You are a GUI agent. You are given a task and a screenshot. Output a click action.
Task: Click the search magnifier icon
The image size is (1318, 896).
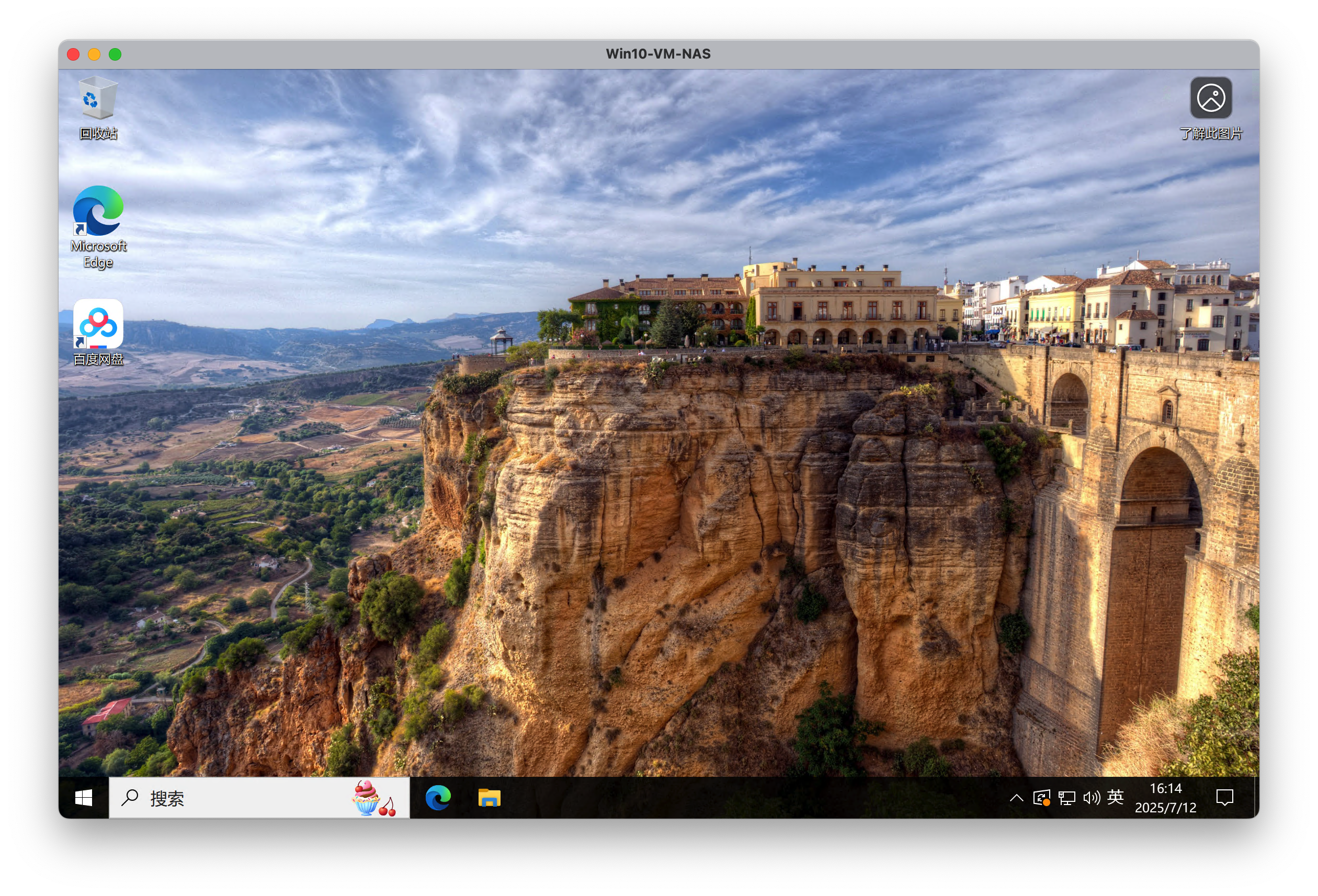130,797
